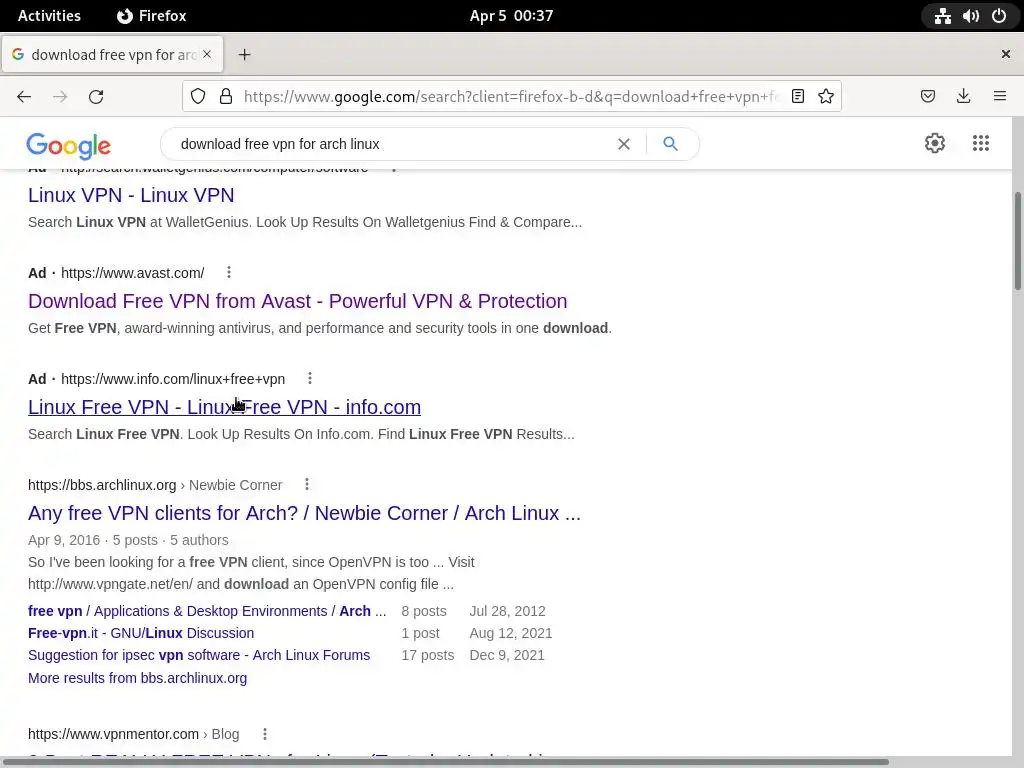Click the horizontal scrollbar at the bottom
Viewport: 1024px width, 768px height.
[x=448, y=761]
